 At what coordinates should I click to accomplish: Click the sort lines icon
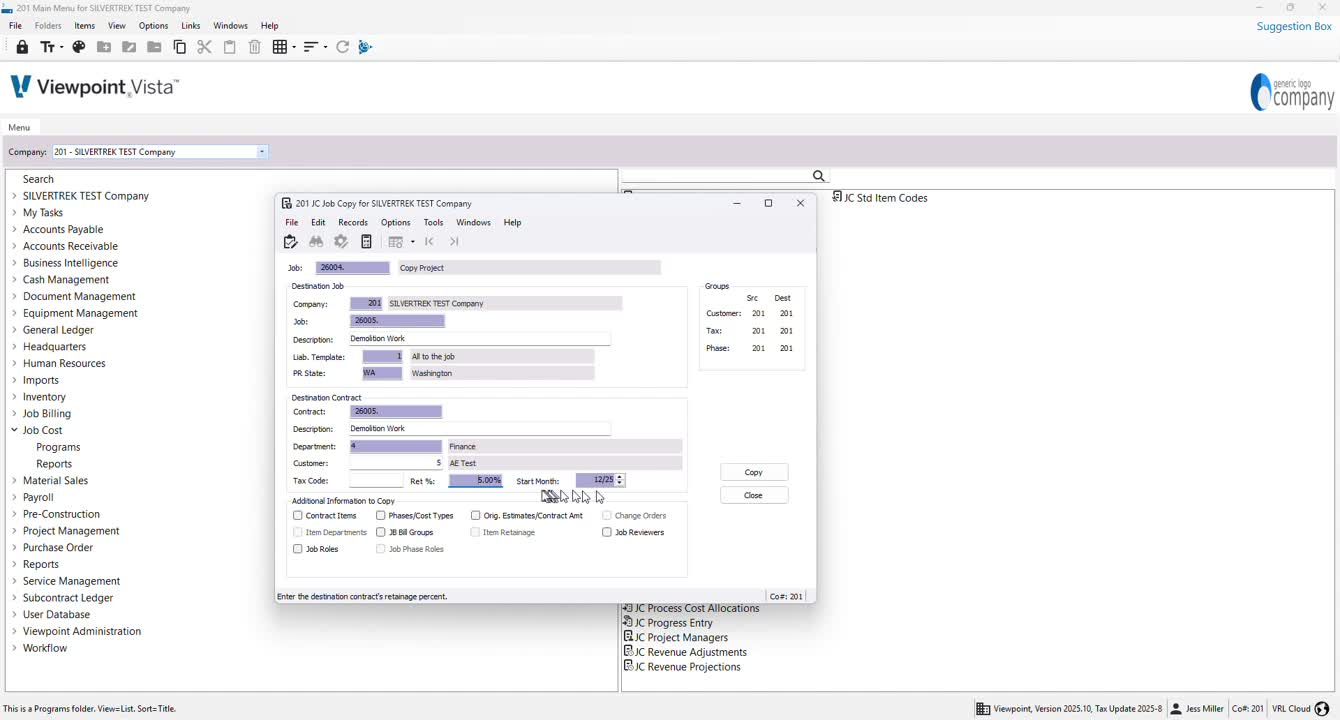[x=310, y=47]
